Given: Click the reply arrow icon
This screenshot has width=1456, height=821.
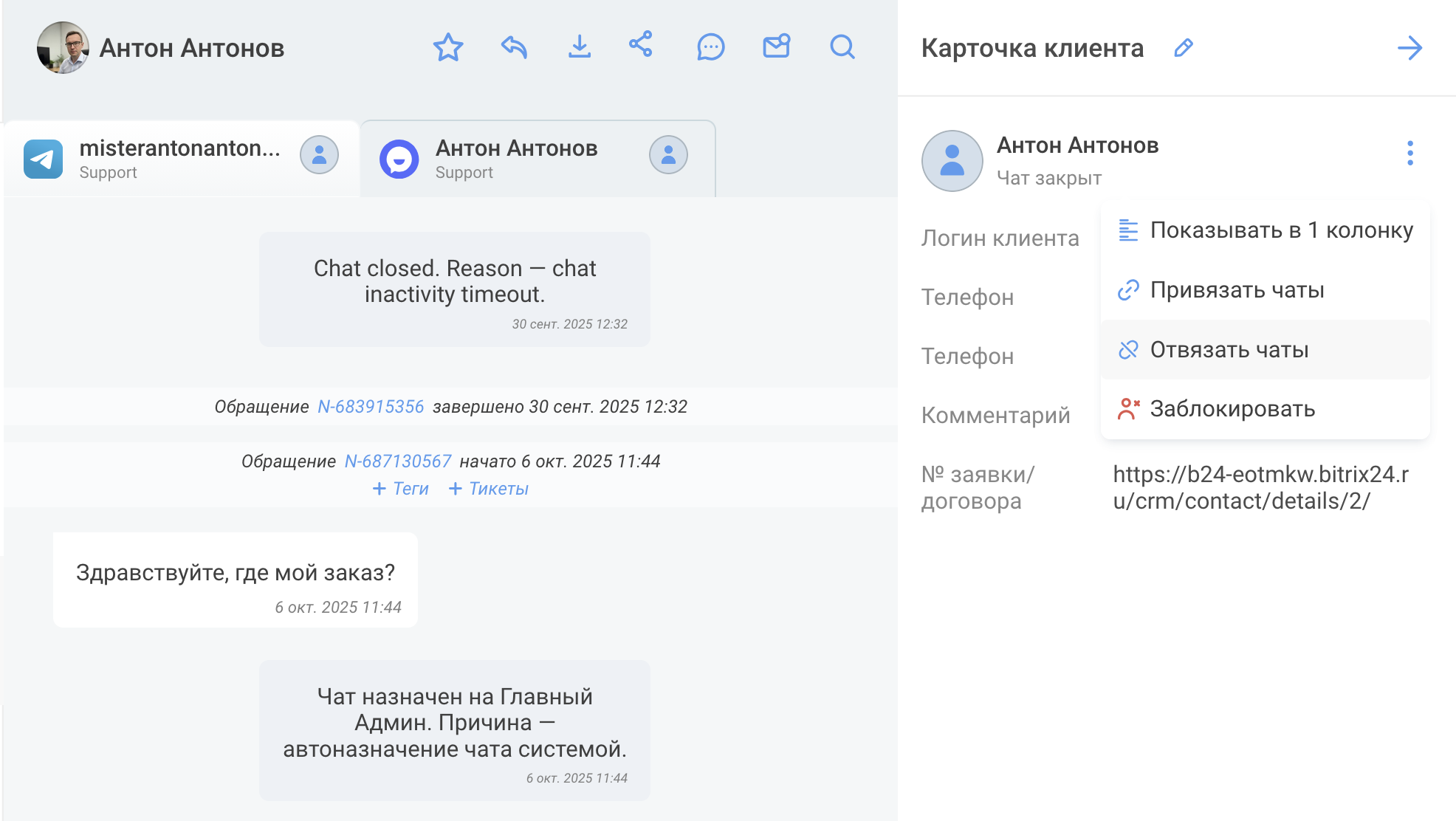Looking at the screenshot, I should click(514, 47).
